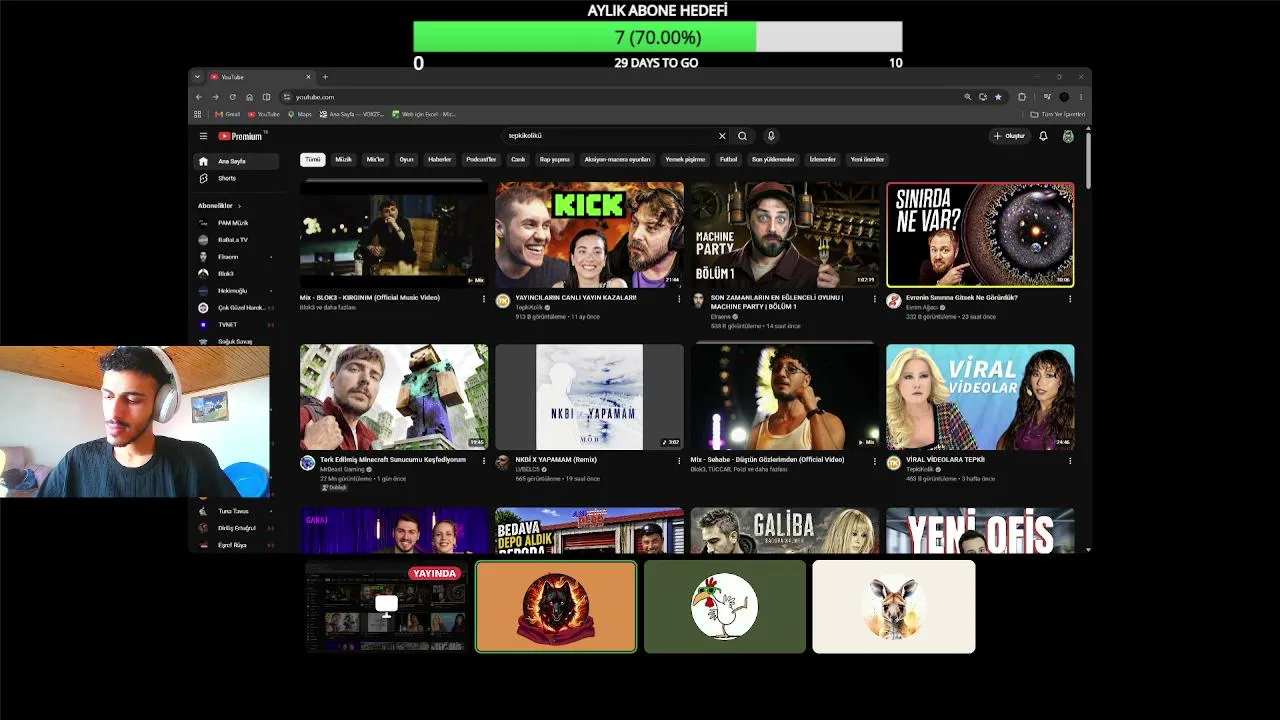
Task: Open options for Terk Edilmiş Minecraft video
Action: coord(484,461)
